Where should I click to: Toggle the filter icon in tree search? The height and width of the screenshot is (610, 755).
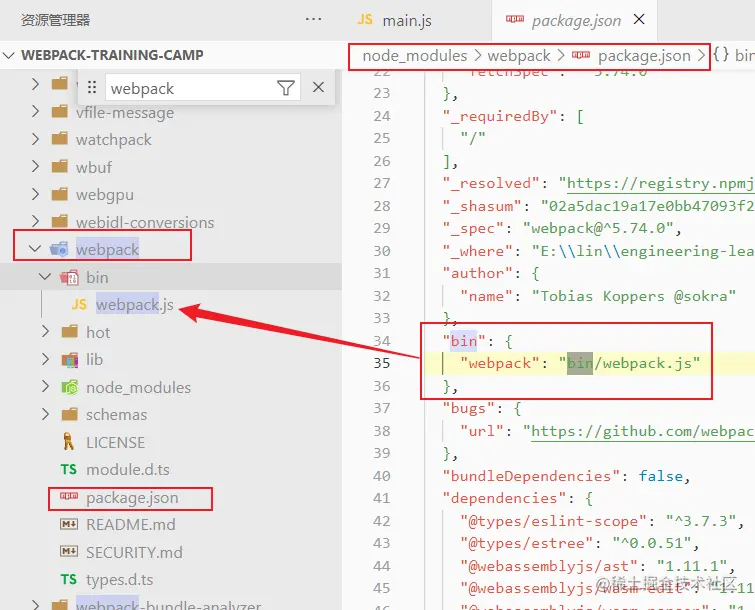pyautogui.click(x=286, y=88)
